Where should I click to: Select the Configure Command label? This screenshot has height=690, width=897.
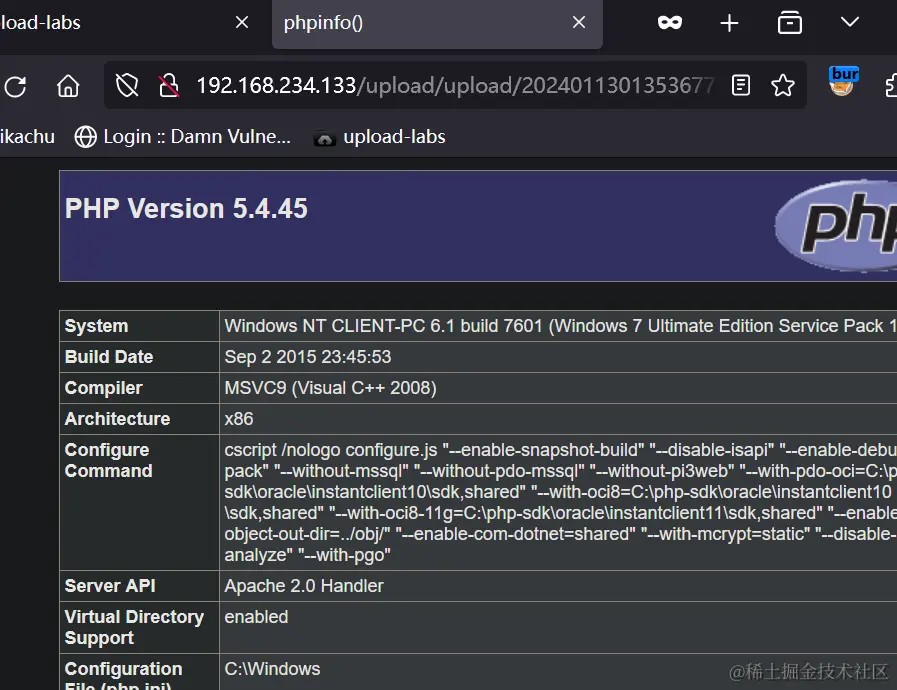click(x=109, y=460)
